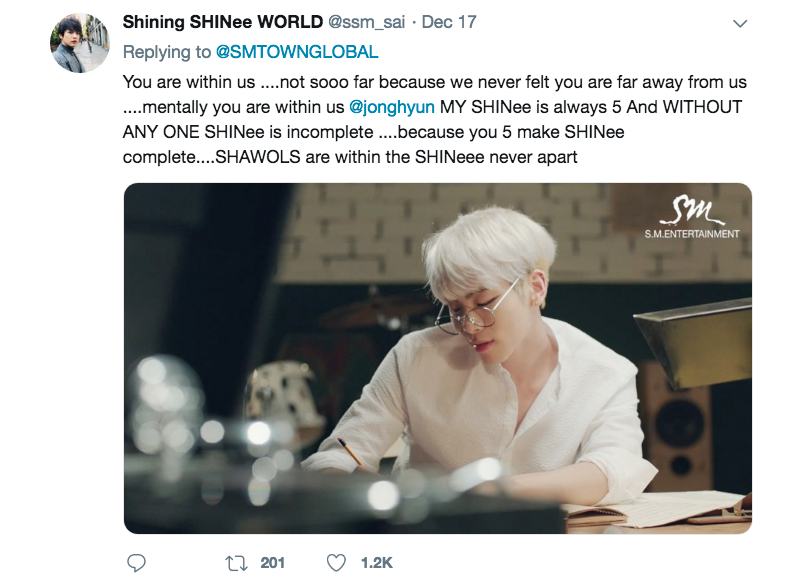
Task: Expand the attached photo of the man writing
Action: click(x=438, y=359)
